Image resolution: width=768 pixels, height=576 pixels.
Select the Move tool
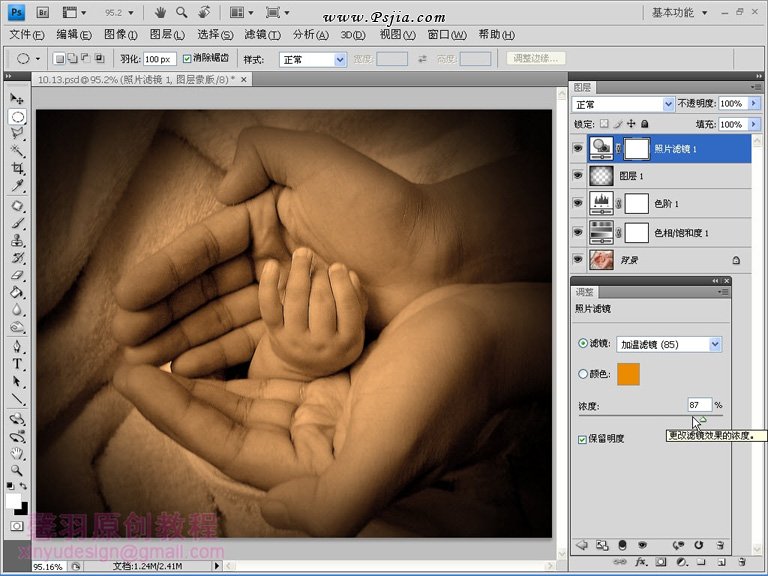17,98
